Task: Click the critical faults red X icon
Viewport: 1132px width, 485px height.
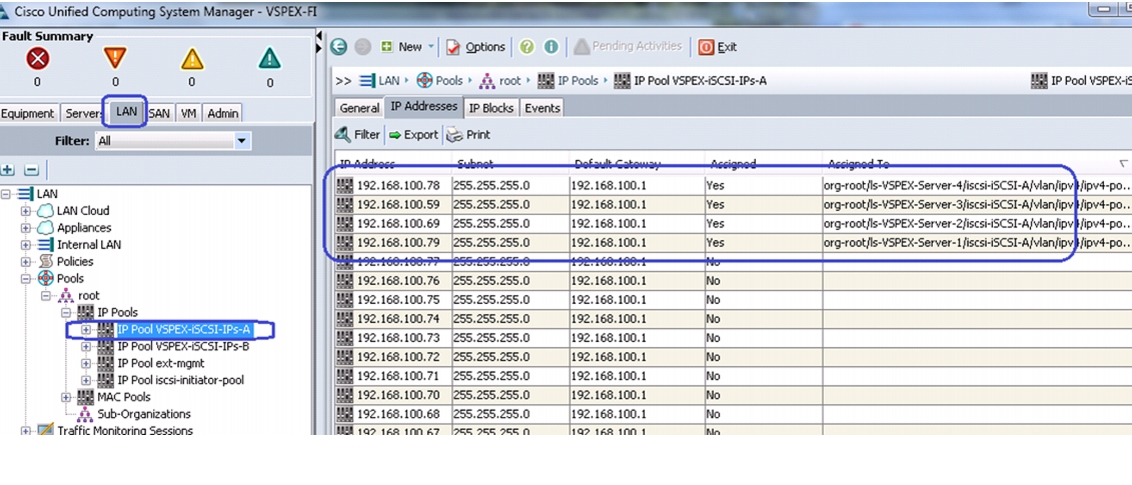Action: click(38, 58)
